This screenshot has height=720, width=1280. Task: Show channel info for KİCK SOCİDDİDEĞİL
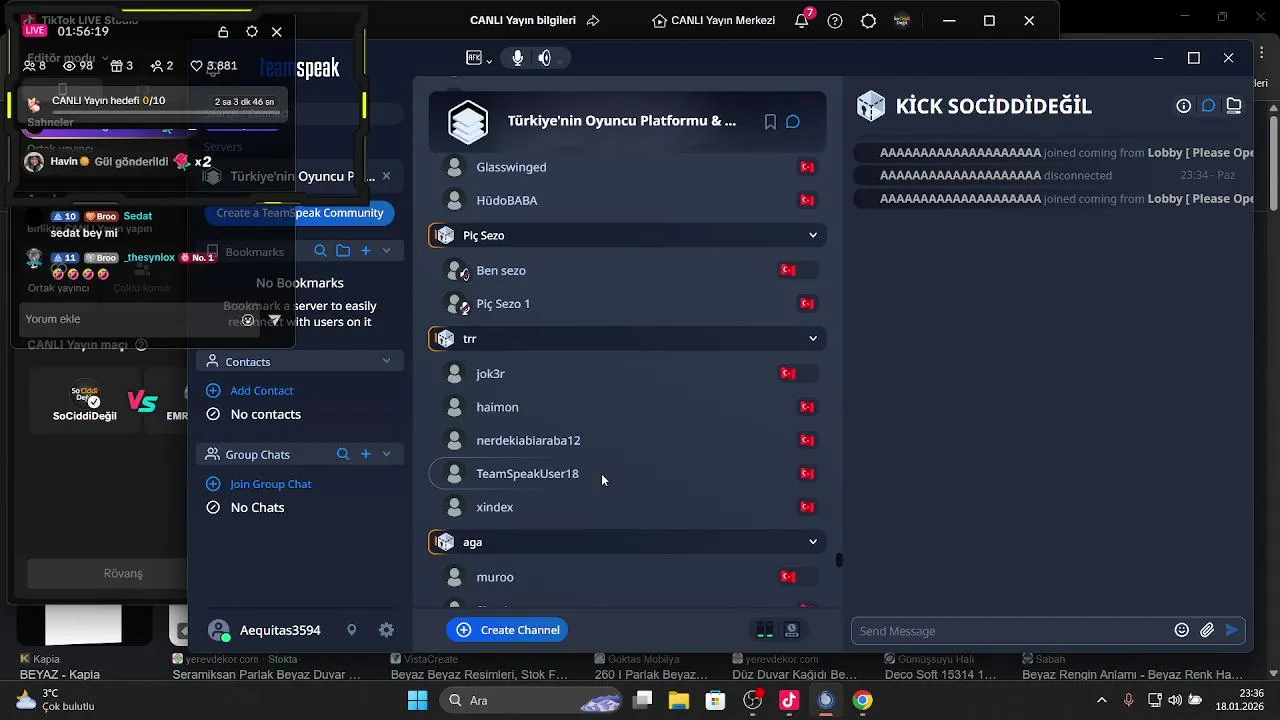tap(1183, 106)
